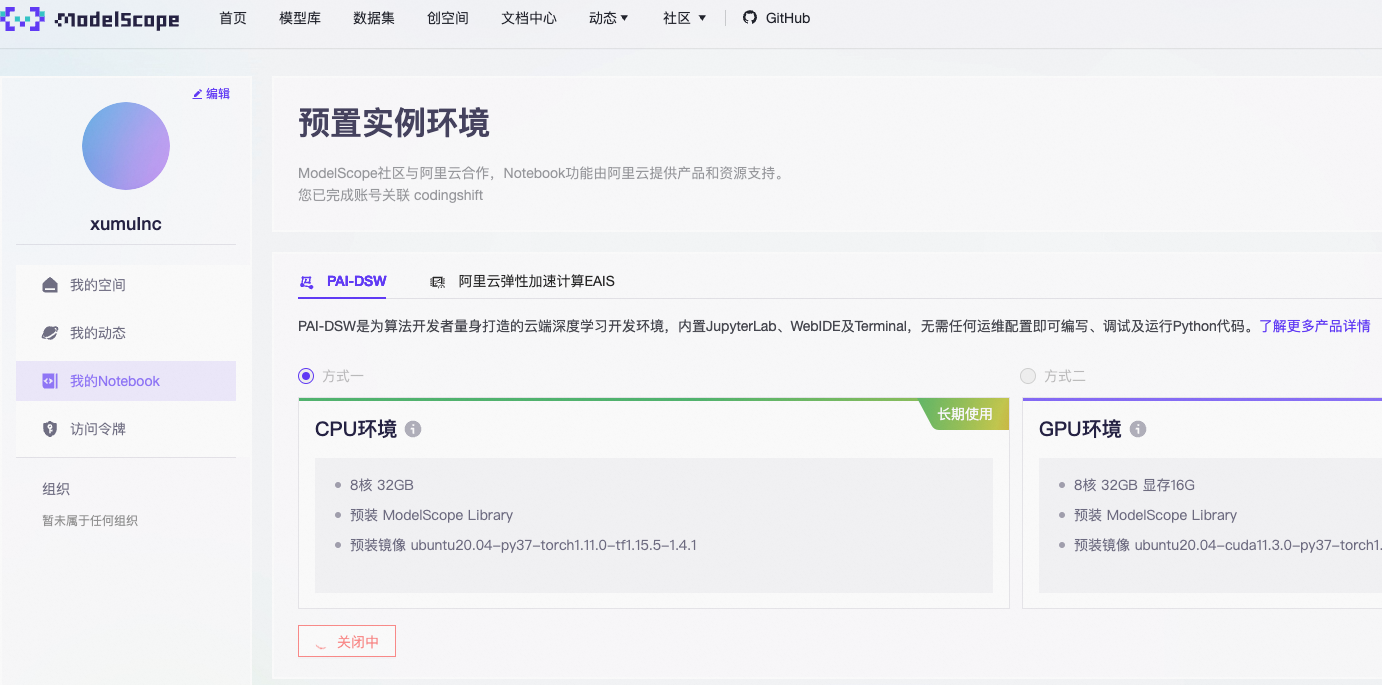Image resolution: width=1382 pixels, height=685 pixels.
Task: Switch to the 阿里云弹性加速计算EAIS tab
Action: tap(538, 282)
